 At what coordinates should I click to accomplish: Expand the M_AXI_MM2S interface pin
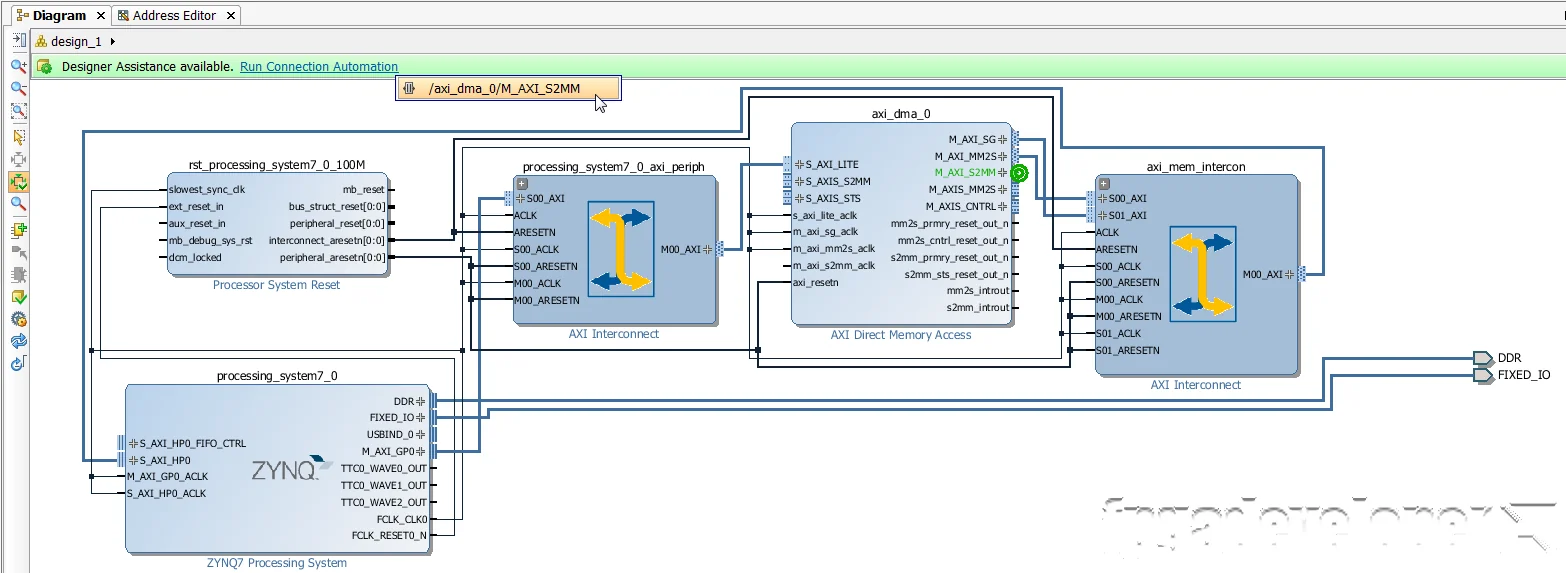click(x=1002, y=156)
